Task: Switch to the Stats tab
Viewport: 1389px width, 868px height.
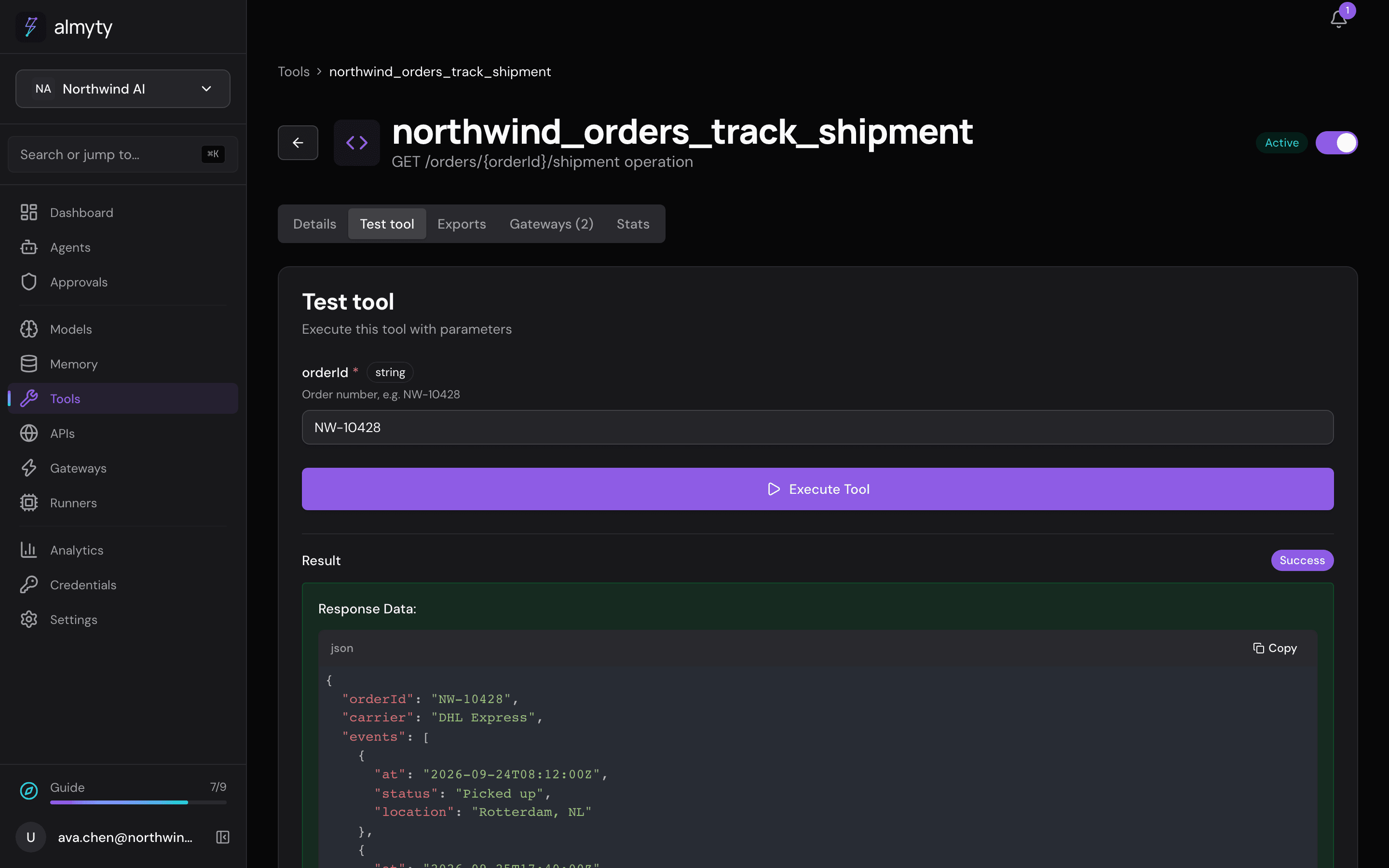Action: tap(632, 224)
